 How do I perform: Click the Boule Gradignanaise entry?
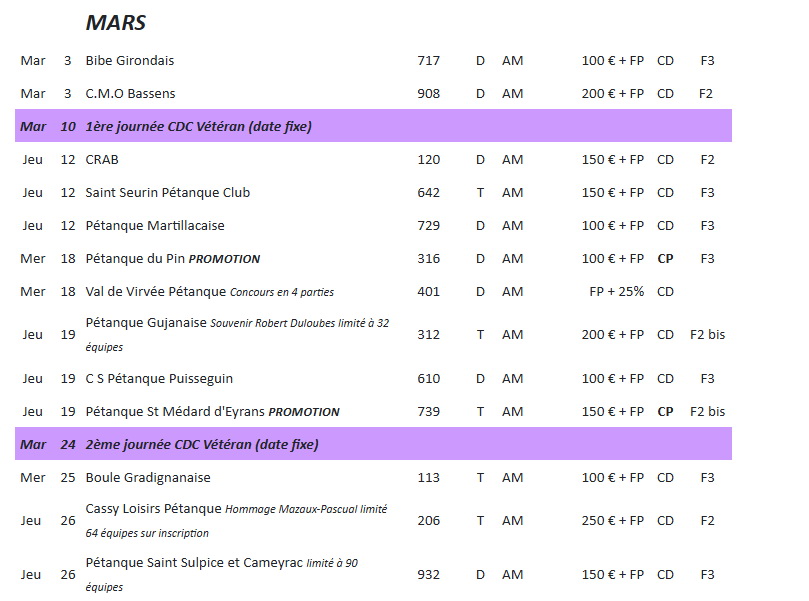tap(148, 478)
